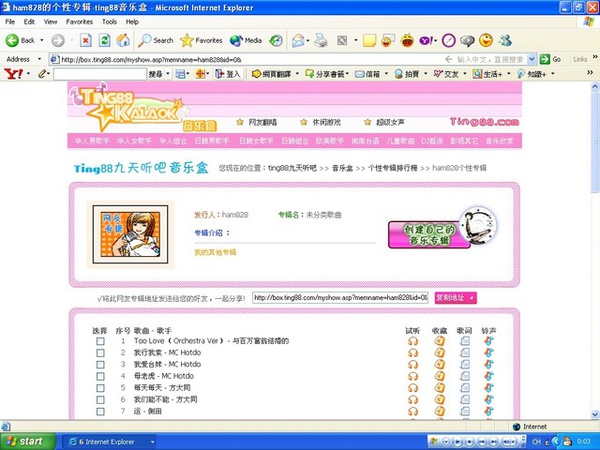Open the Favorites star in toolbar
600x450 pixels.
click(201, 40)
